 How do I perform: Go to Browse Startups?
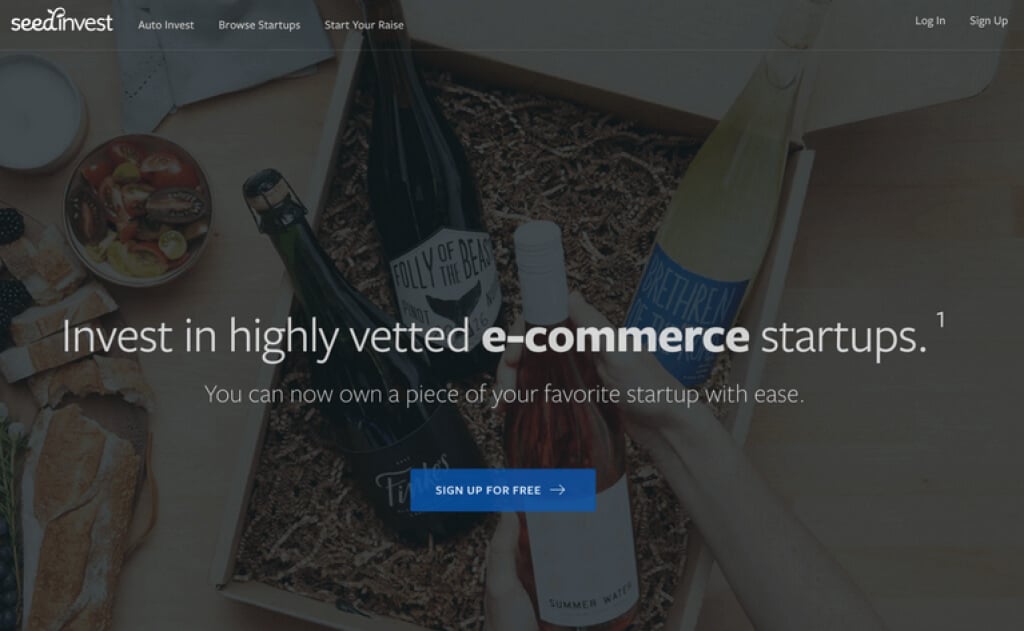pyautogui.click(x=259, y=25)
